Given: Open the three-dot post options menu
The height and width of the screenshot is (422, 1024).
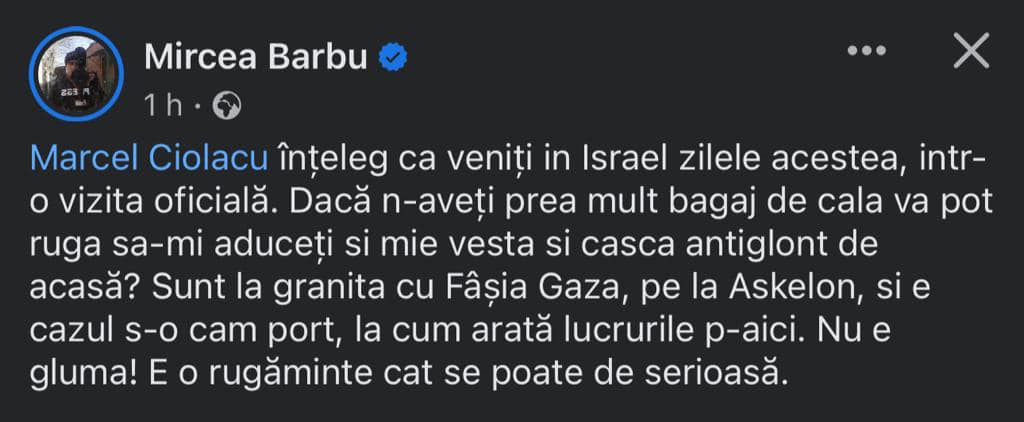Looking at the screenshot, I should click(866, 52).
